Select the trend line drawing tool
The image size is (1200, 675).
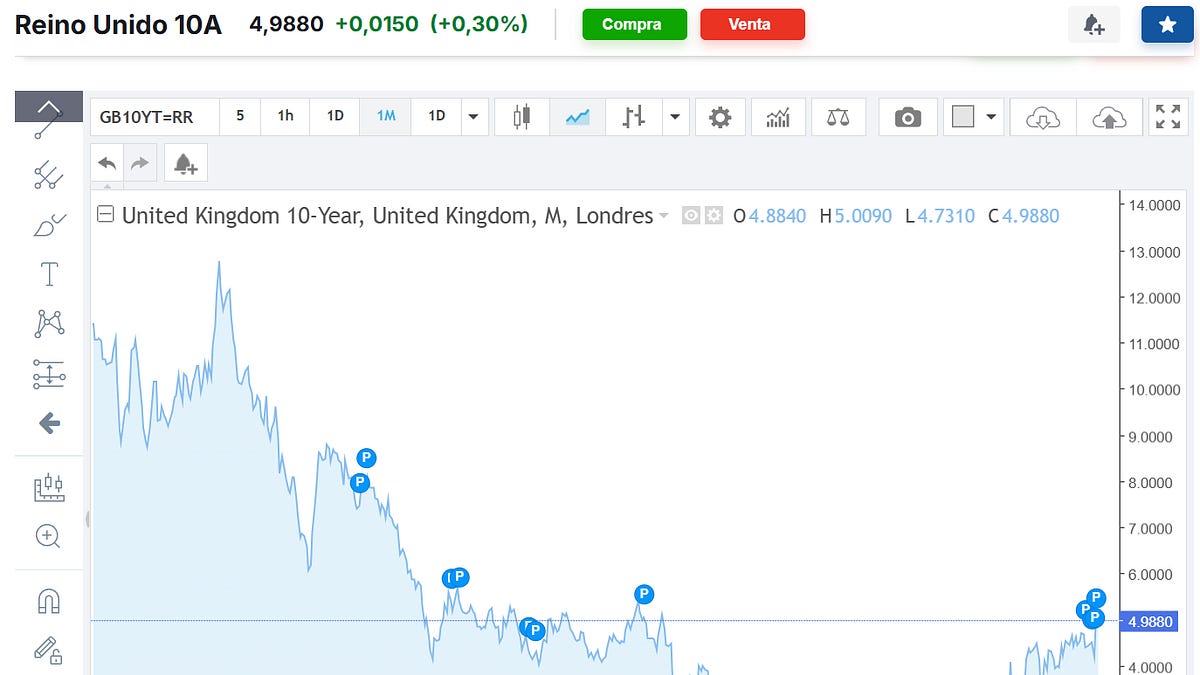click(48, 122)
